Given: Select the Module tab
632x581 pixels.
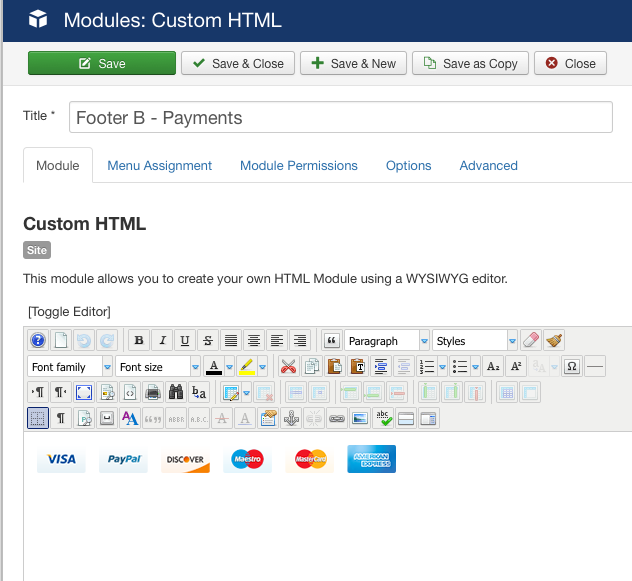Looking at the screenshot, I should tap(58, 166).
